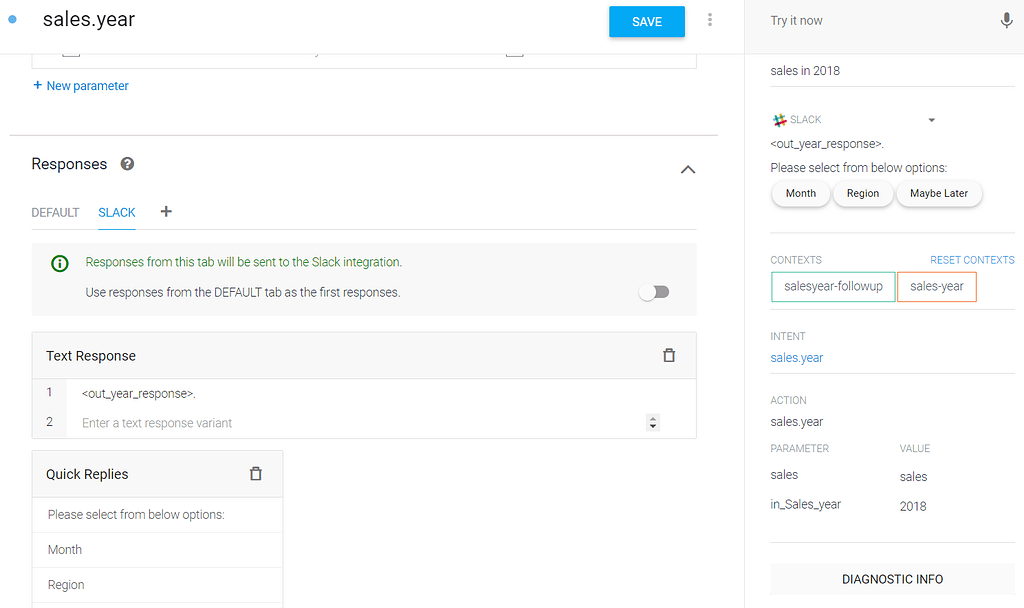This screenshot has height=608, width=1024.
Task: Select the Month quick reply chip
Action: [x=800, y=193]
